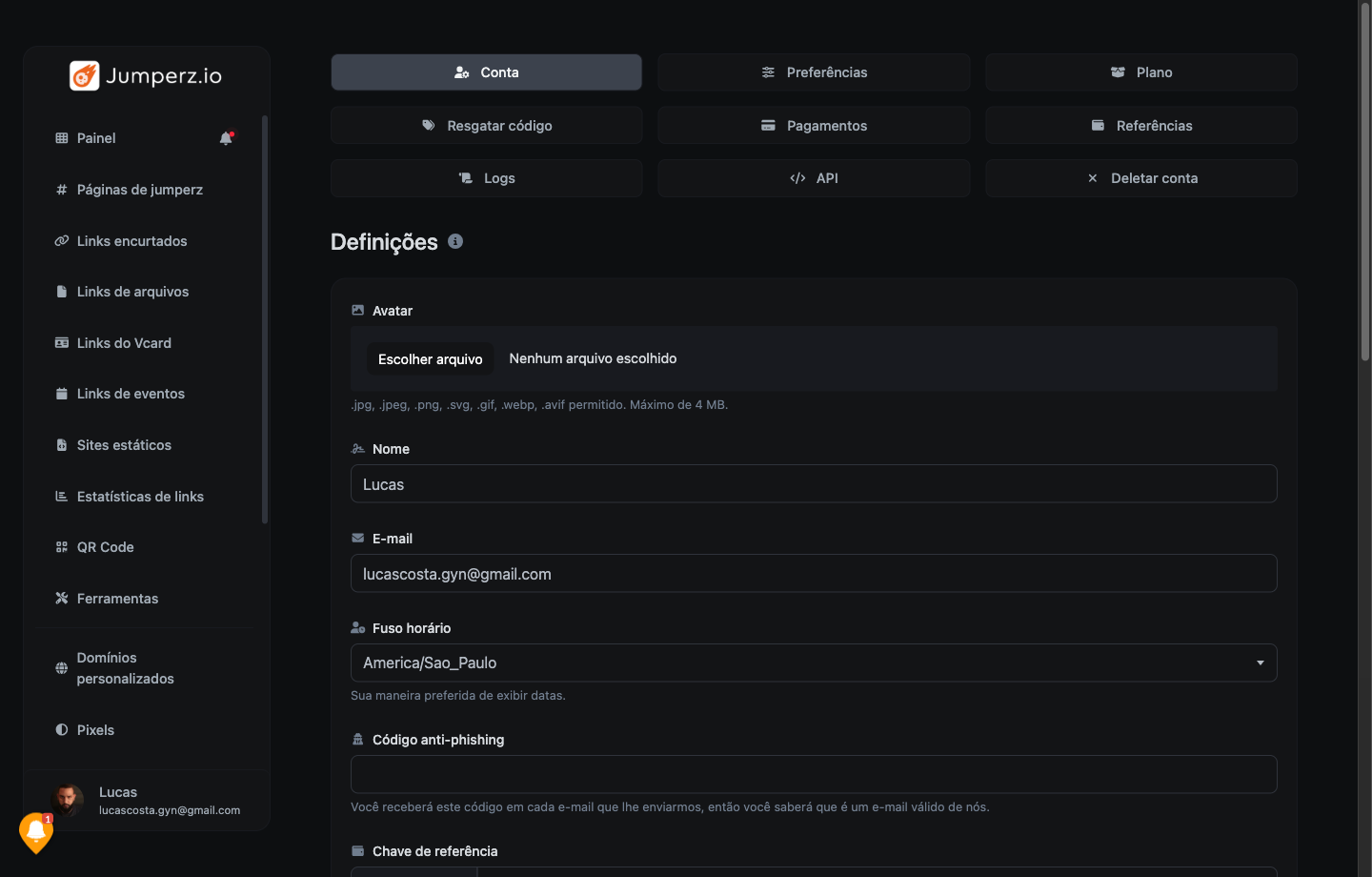Click the icon for Sites estáticos

pyautogui.click(x=62, y=445)
